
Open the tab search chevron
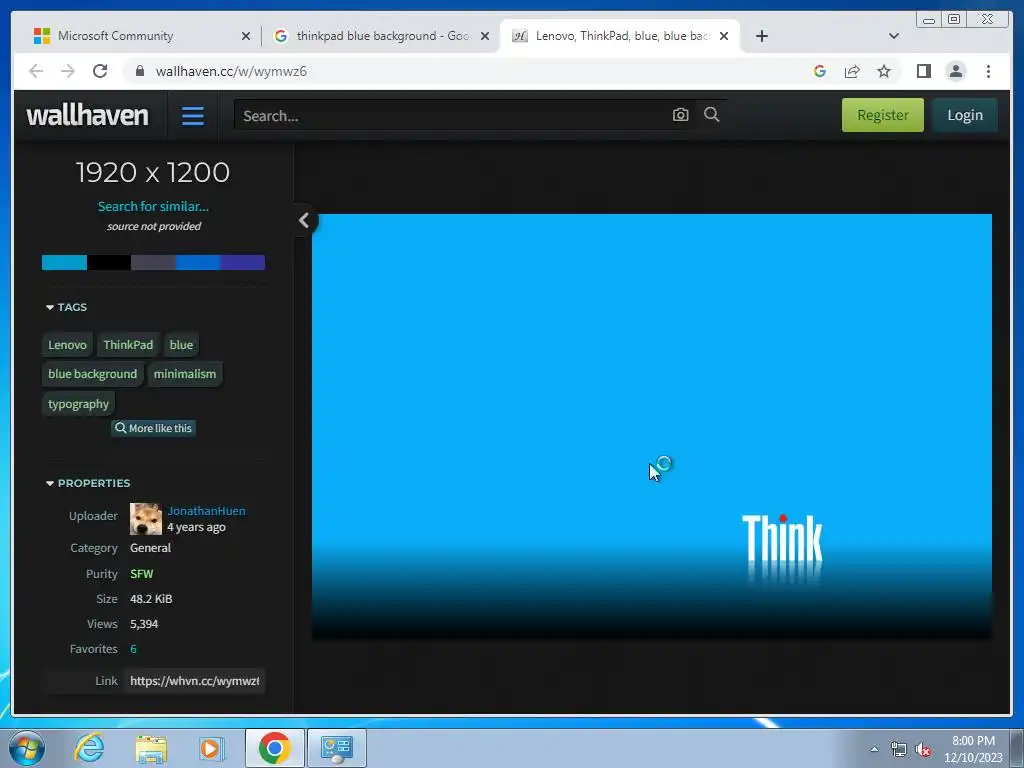(894, 36)
